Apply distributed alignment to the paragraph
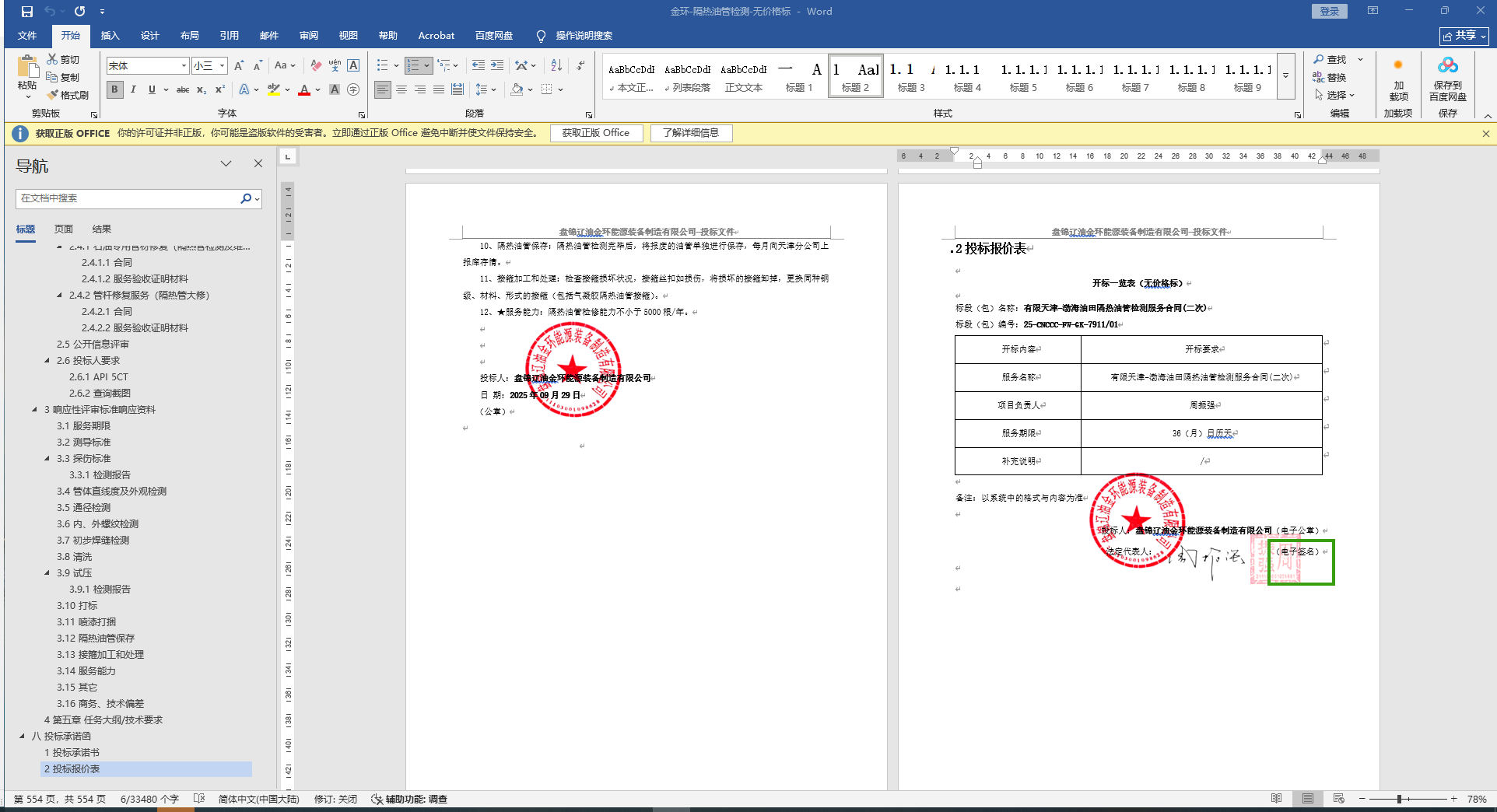1497x812 pixels. point(458,89)
